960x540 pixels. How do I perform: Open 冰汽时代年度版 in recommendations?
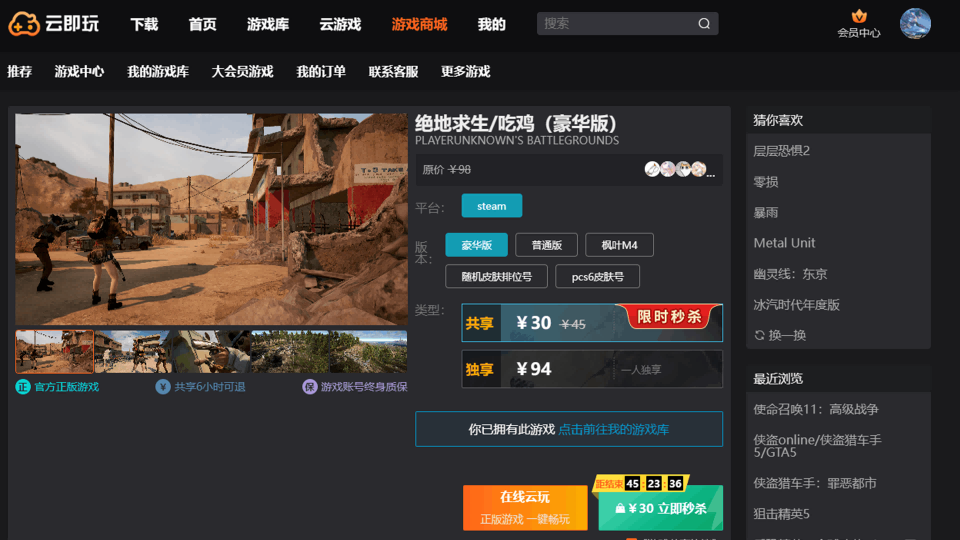point(797,304)
